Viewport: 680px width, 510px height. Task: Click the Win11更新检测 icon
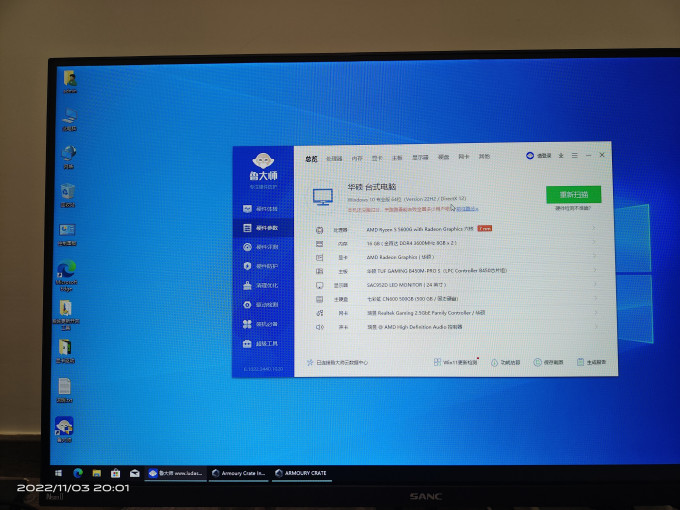pos(438,362)
